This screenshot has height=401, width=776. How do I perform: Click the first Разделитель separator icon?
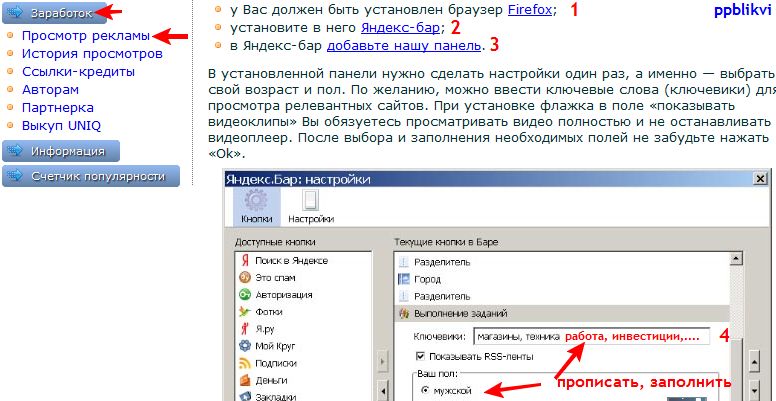pyautogui.click(x=404, y=262)
